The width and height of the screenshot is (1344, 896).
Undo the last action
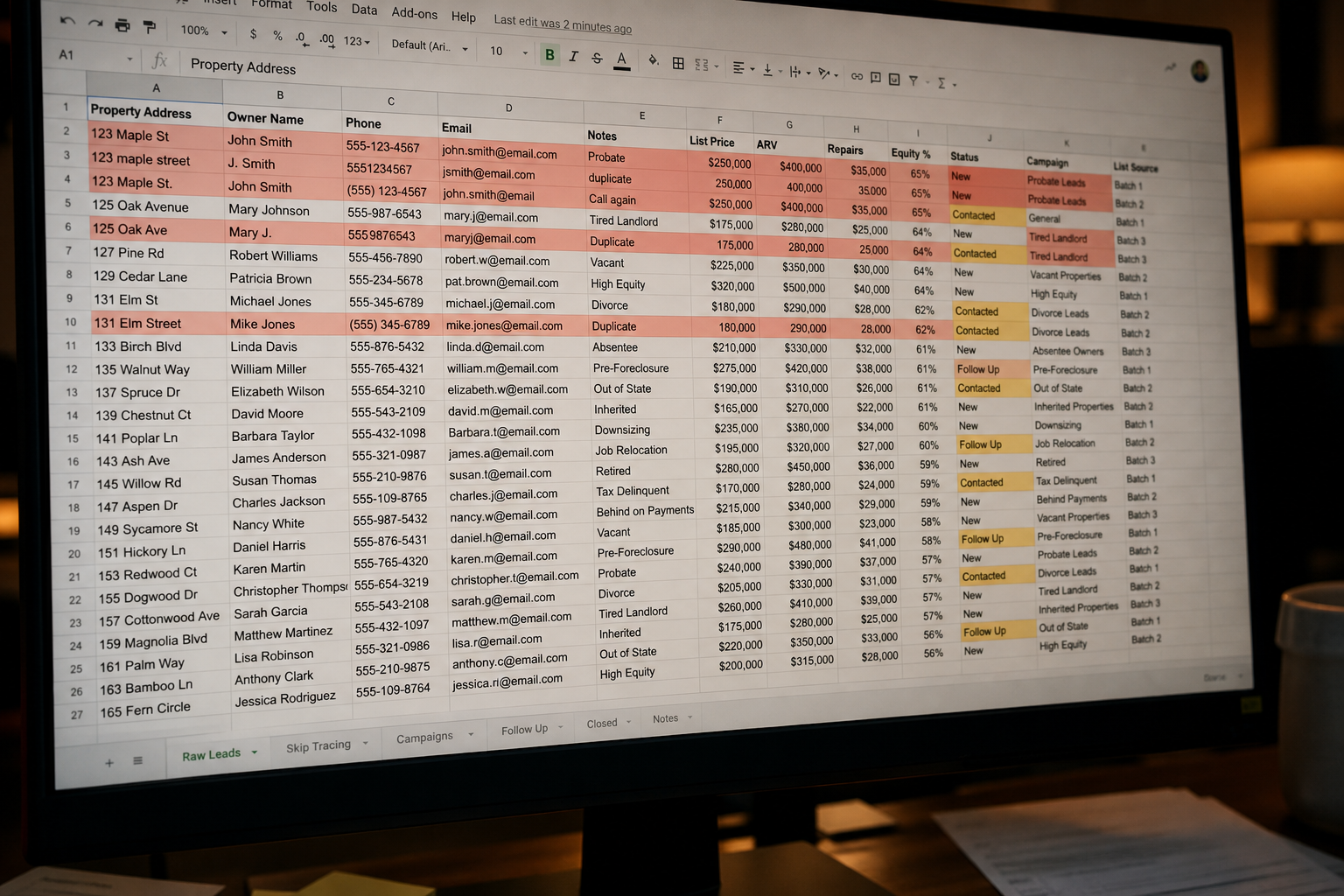pyautogui.click(x=67, y=22)
